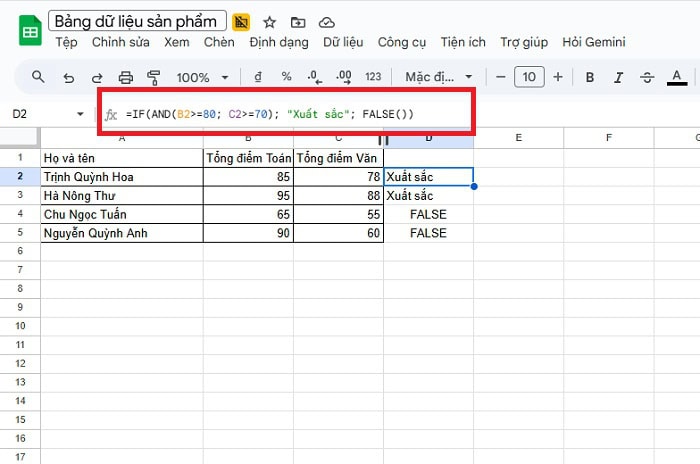Toggle strikethrough formatting
The width and height of the screenshot is (700, 464).
coord(647,77)
